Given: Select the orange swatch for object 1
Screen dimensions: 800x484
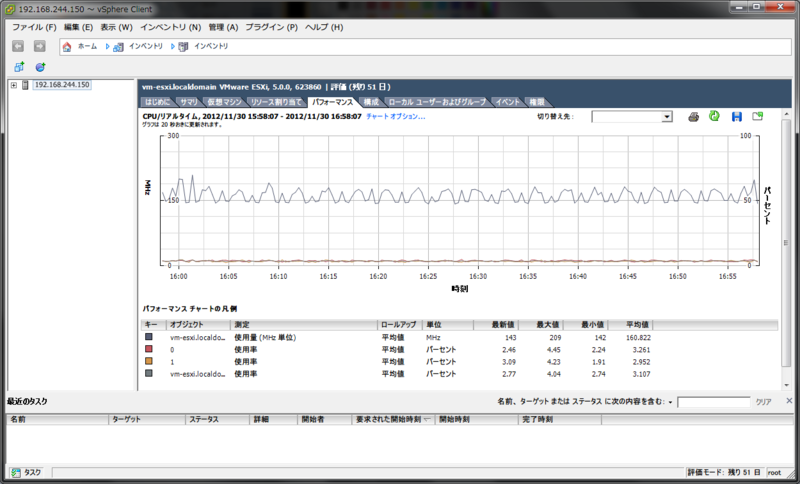Looking at the screenshot, I should click(x=148, y=361).
